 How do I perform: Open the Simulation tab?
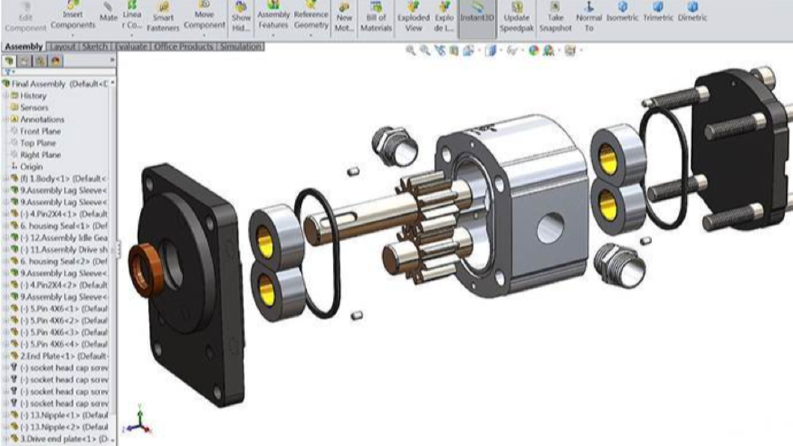click(241, 47)
